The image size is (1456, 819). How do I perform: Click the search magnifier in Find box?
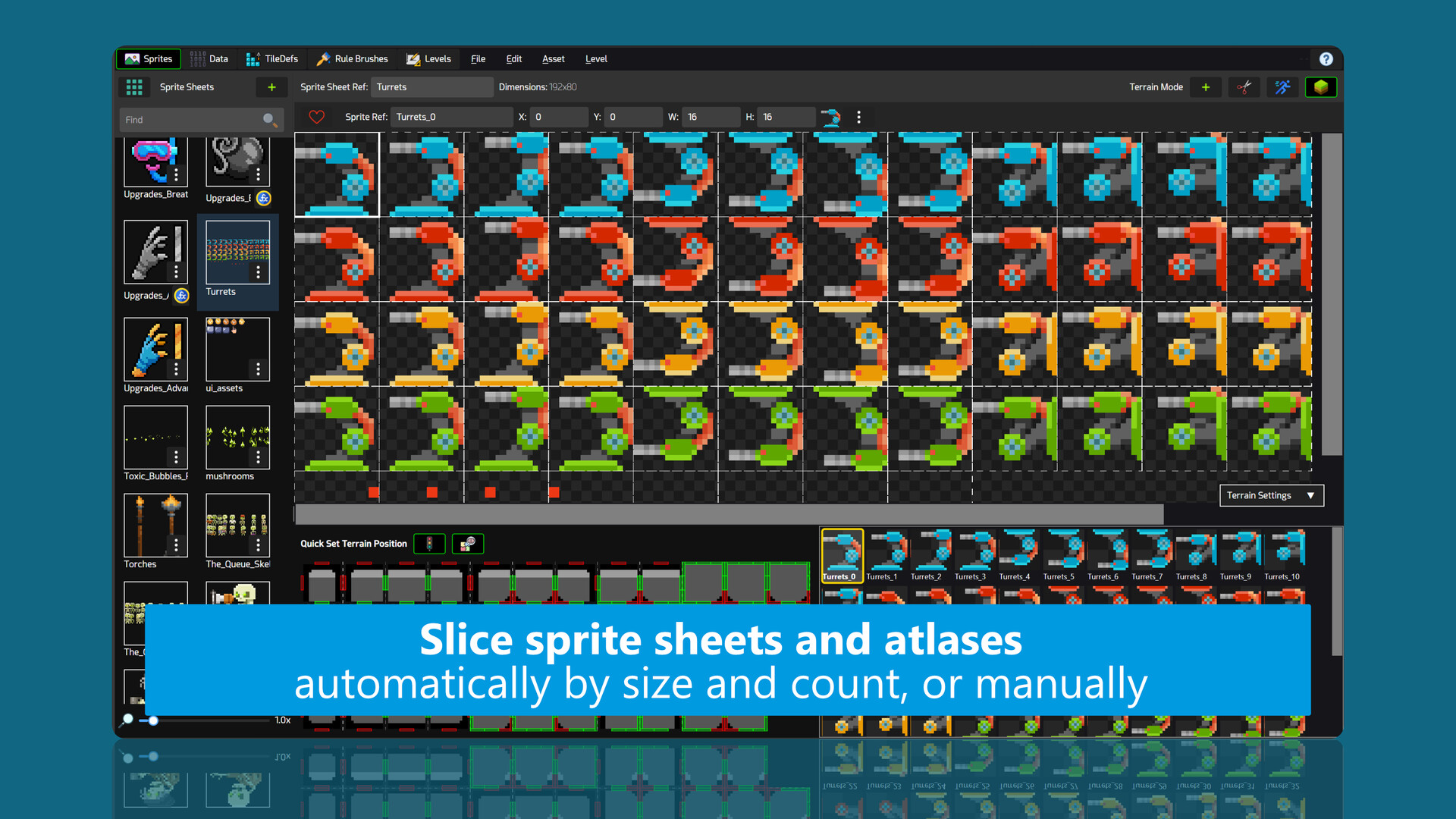(269, 120)
